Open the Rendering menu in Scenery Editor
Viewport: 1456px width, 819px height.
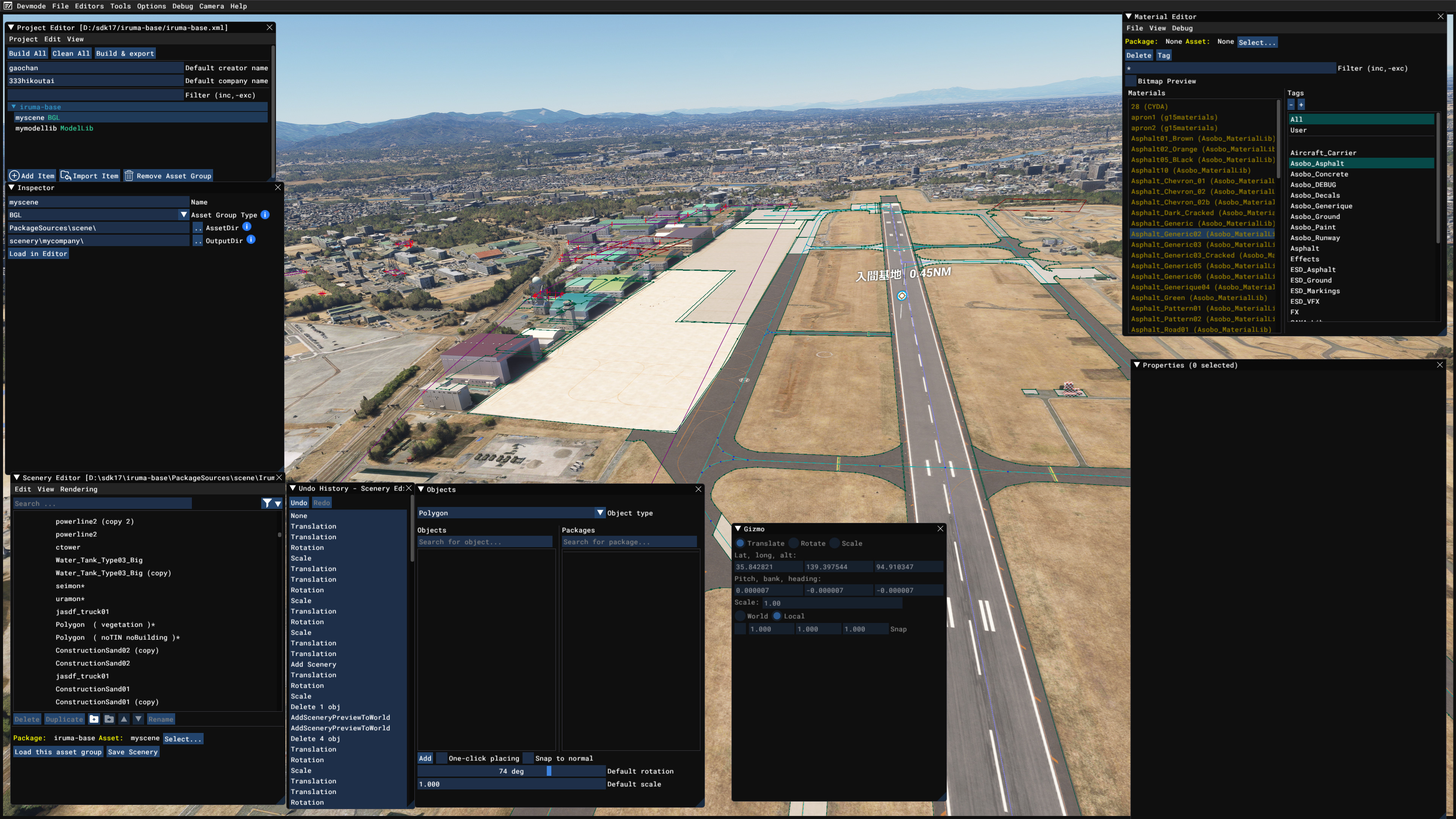(x=78, y=490)
